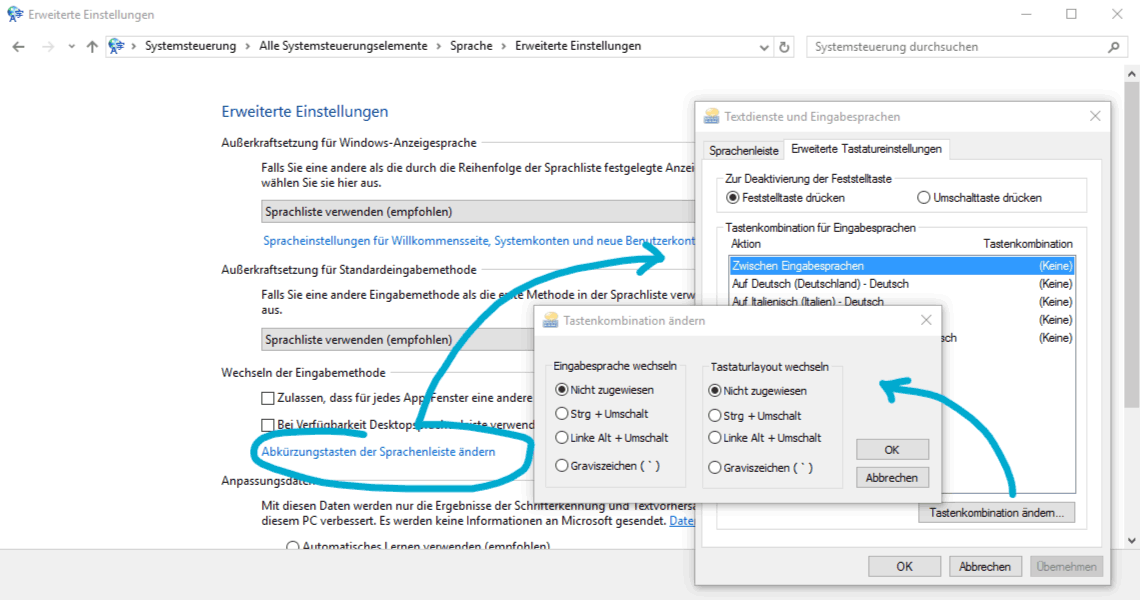Select Automatisches Lernen verwenden radio button
This screenshot has height=600, width=1140.
(292, 546)
